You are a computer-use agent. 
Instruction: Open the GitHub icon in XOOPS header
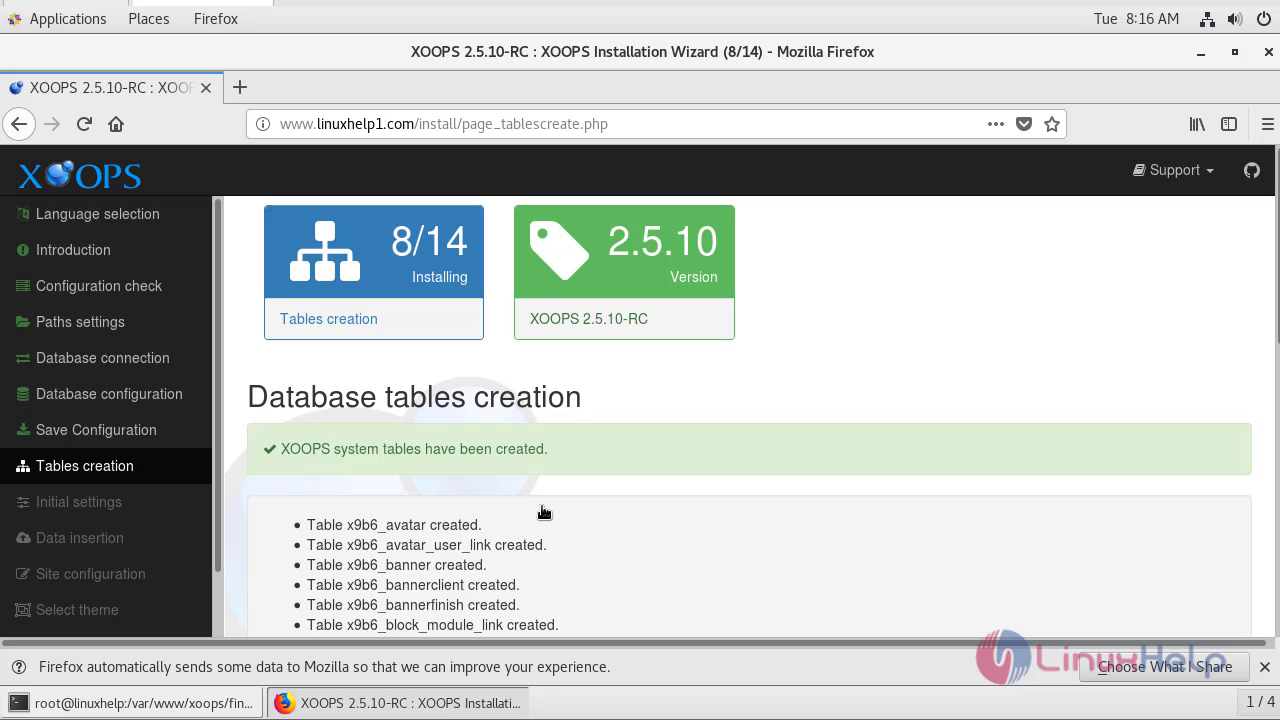point(1251,170)
